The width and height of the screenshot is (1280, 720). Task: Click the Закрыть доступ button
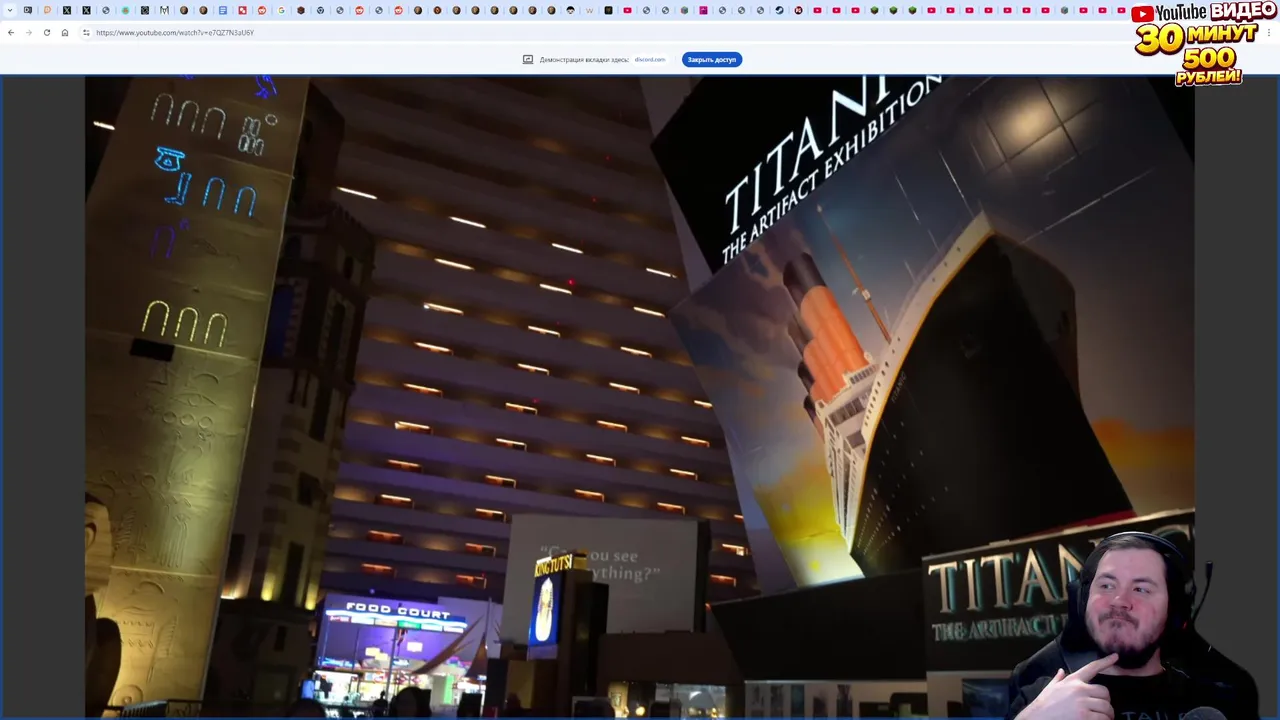pos(712,59)
